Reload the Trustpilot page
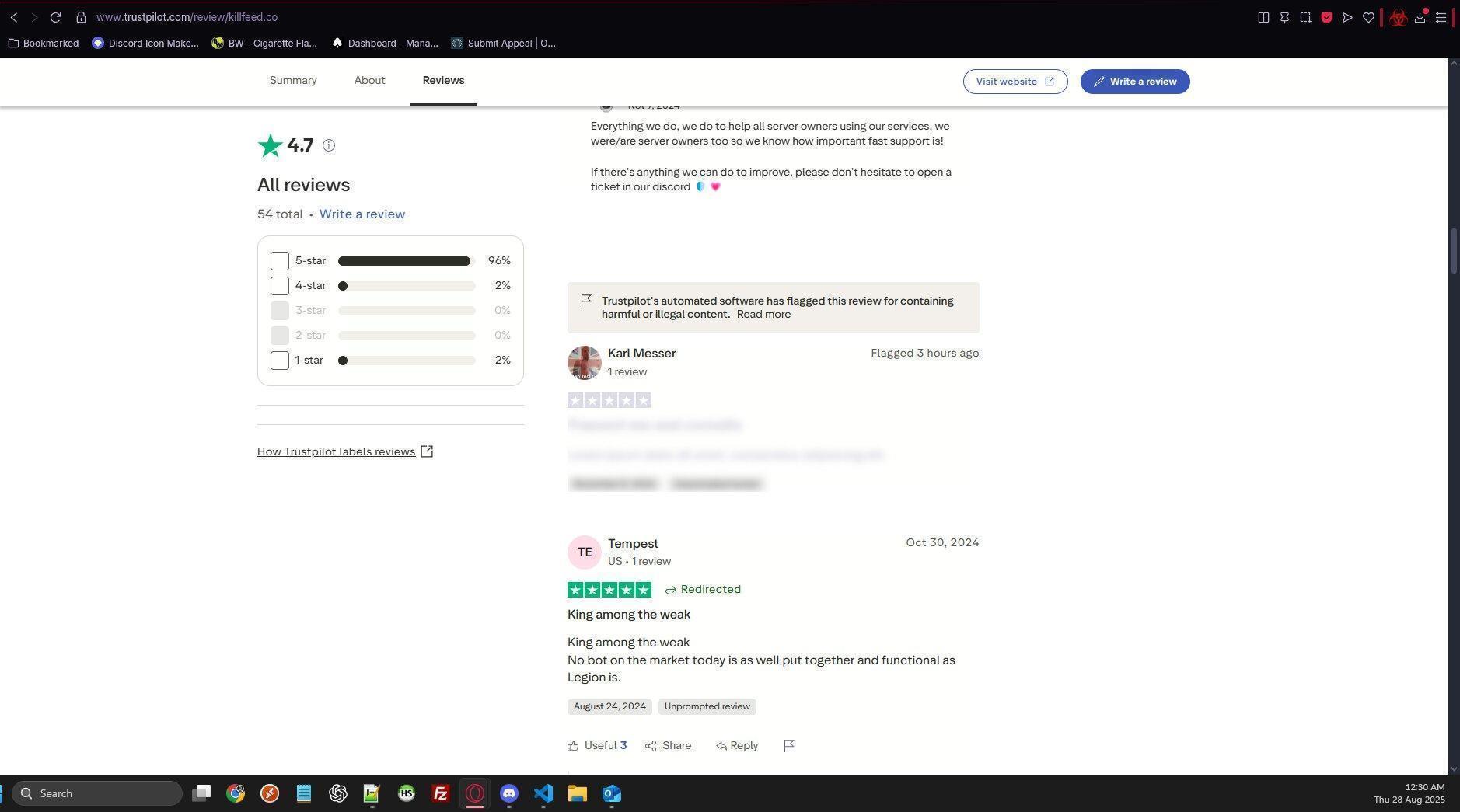This screenshot has height=812, width=1460. click(55, 17)
